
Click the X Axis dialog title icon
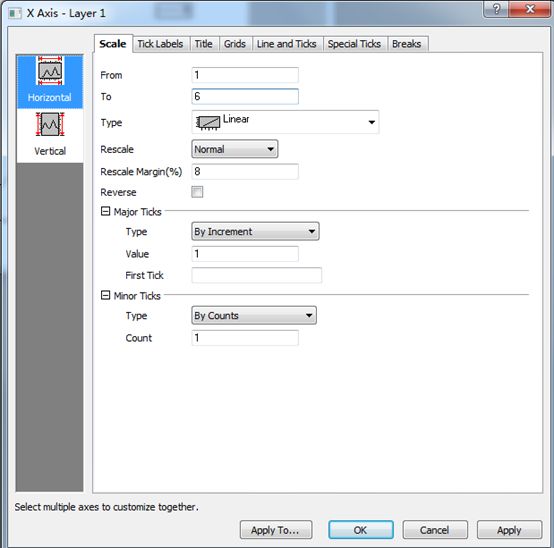15,14
